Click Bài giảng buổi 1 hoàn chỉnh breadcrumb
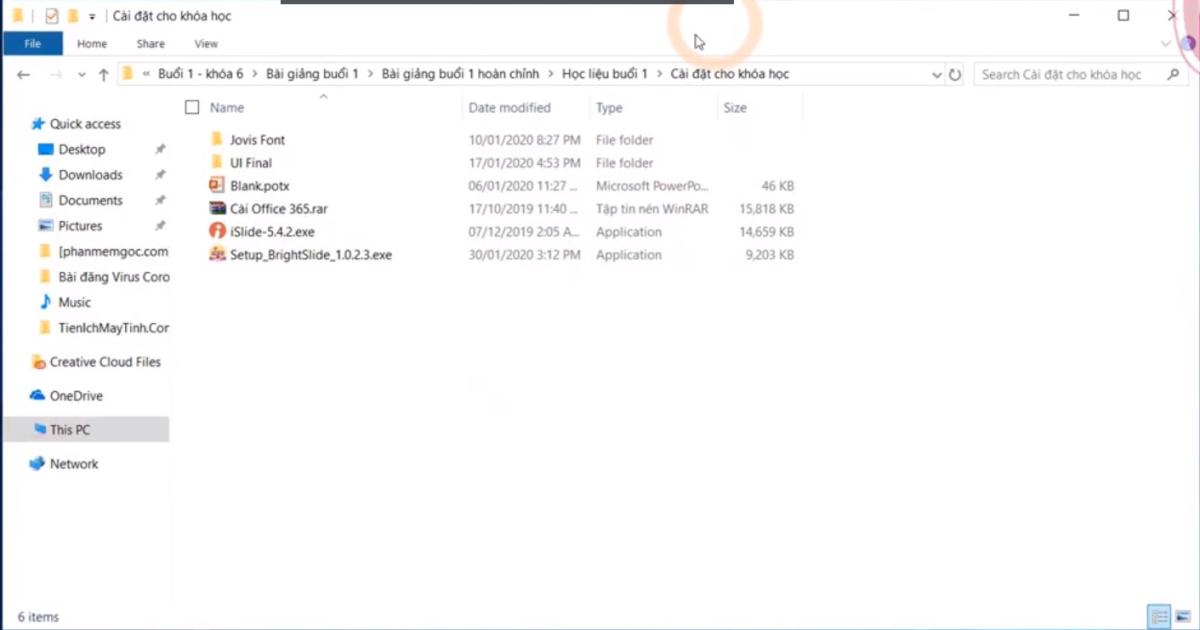Image resolution: width=1200 pixels, height=630 pixels. pos(460,74)
